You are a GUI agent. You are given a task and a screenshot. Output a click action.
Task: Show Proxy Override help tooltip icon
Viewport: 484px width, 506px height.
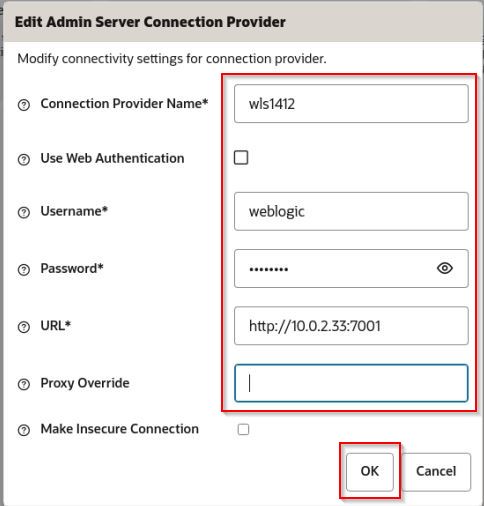[x=24, y=384]
